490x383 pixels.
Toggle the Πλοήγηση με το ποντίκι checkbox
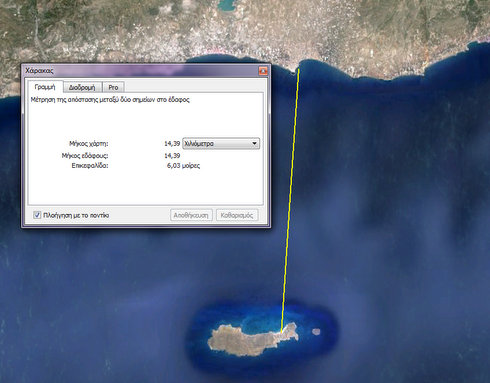(x=37, y=215)
